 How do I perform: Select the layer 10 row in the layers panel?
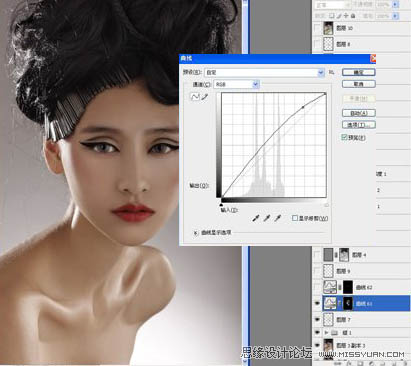[362, 28]
